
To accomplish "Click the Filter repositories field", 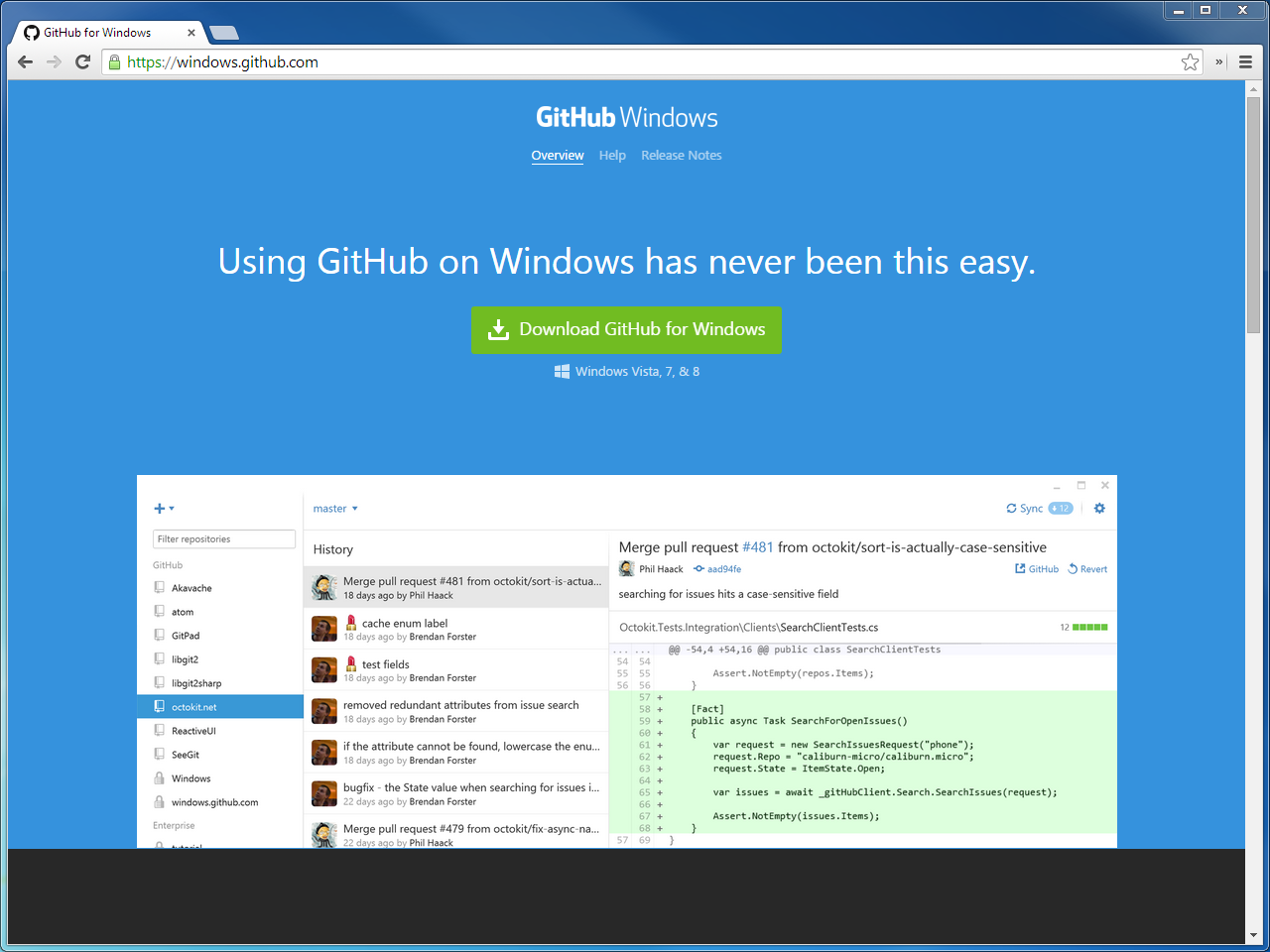I will [224, 539].
